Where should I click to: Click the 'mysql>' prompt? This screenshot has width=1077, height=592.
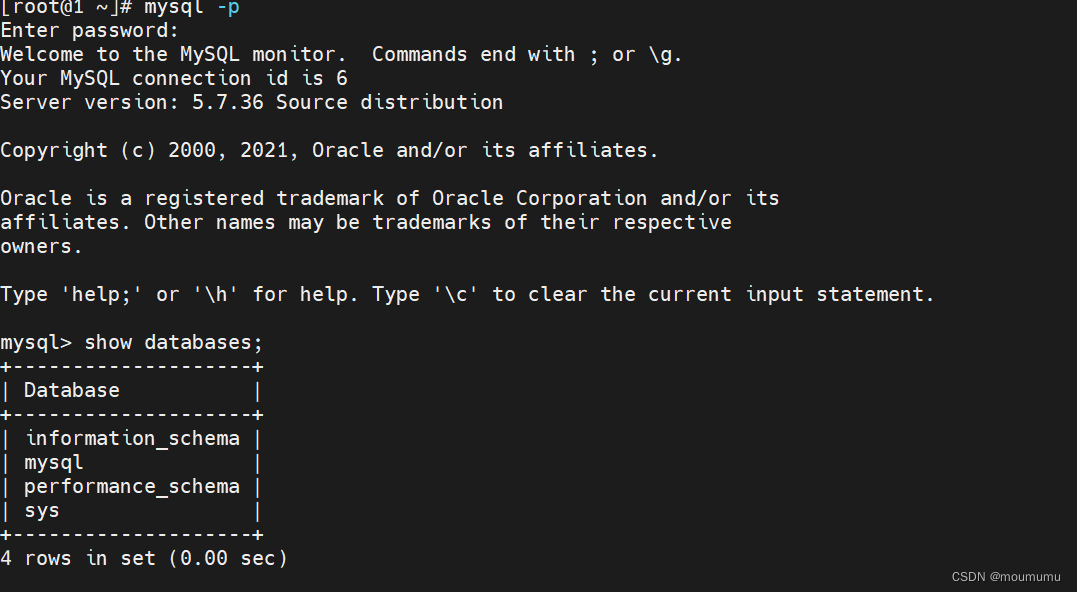coord(36,342)
